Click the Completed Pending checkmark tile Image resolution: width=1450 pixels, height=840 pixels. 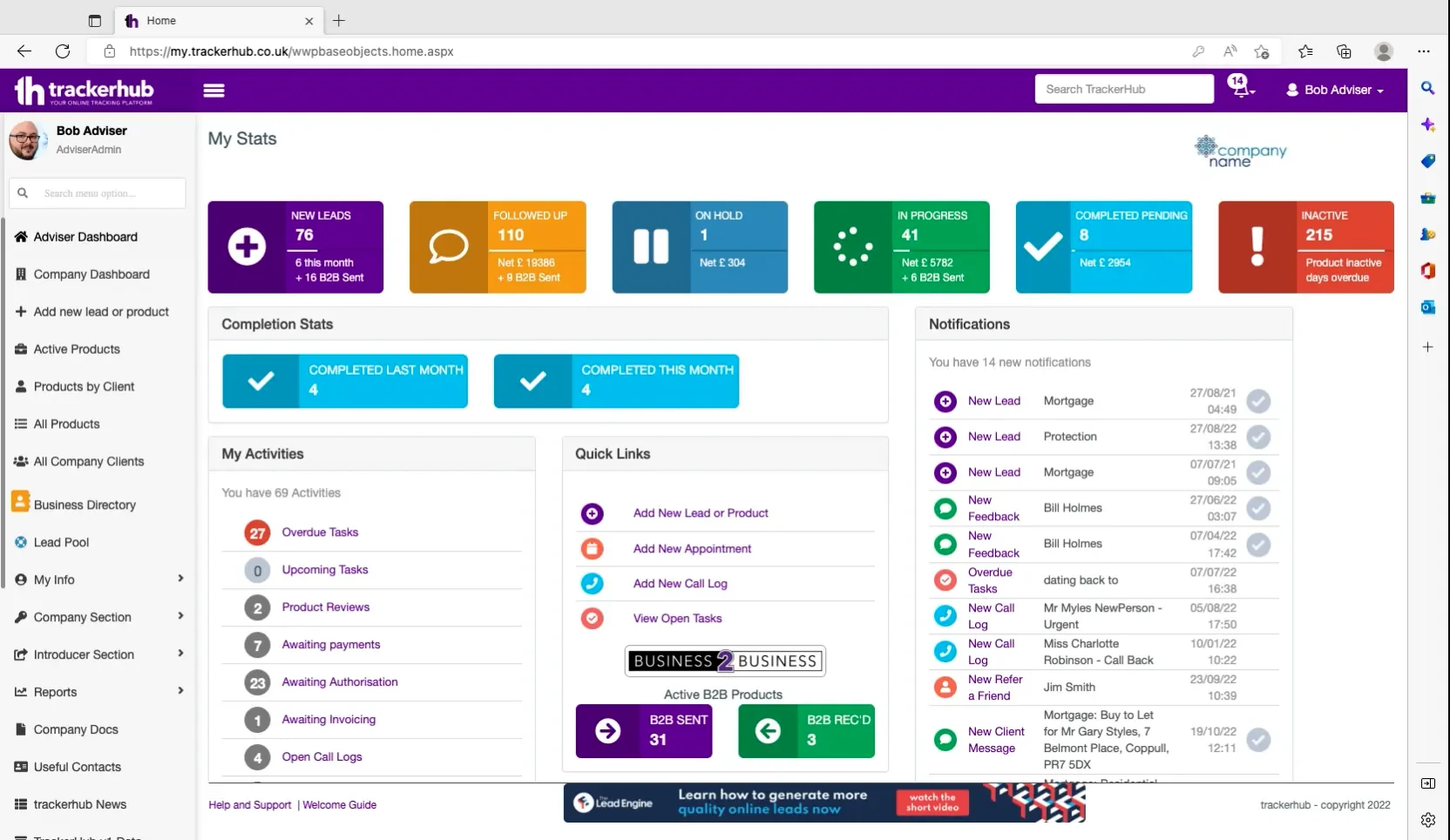click(1104, 247)
